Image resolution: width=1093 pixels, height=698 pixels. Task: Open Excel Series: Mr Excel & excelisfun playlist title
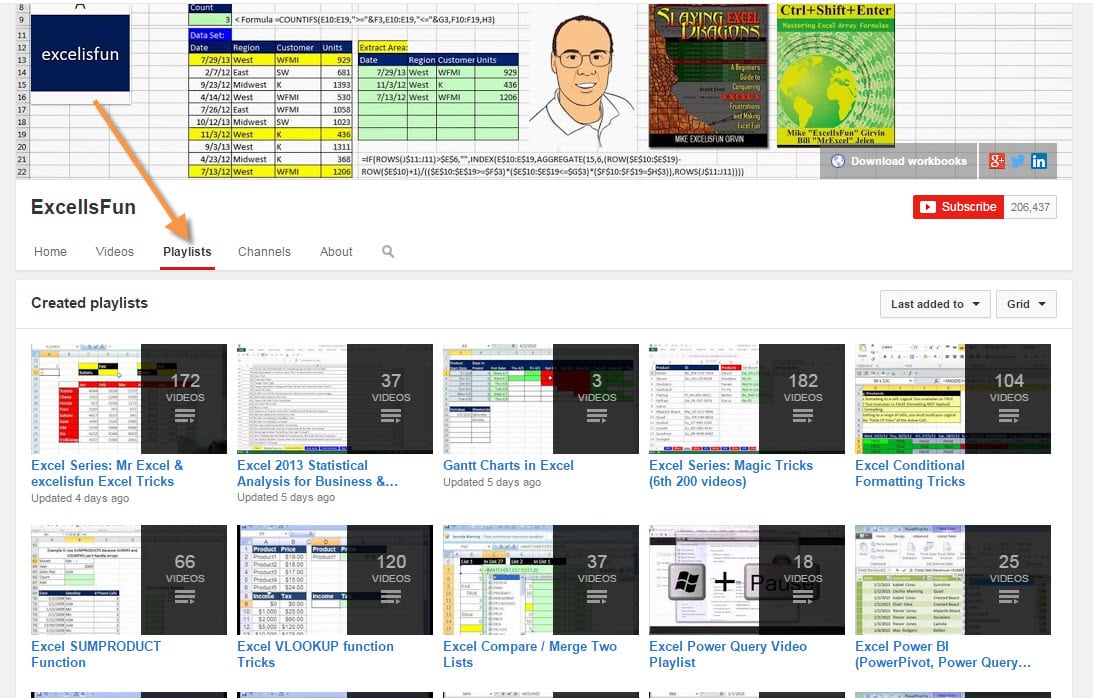click(107, 473)
